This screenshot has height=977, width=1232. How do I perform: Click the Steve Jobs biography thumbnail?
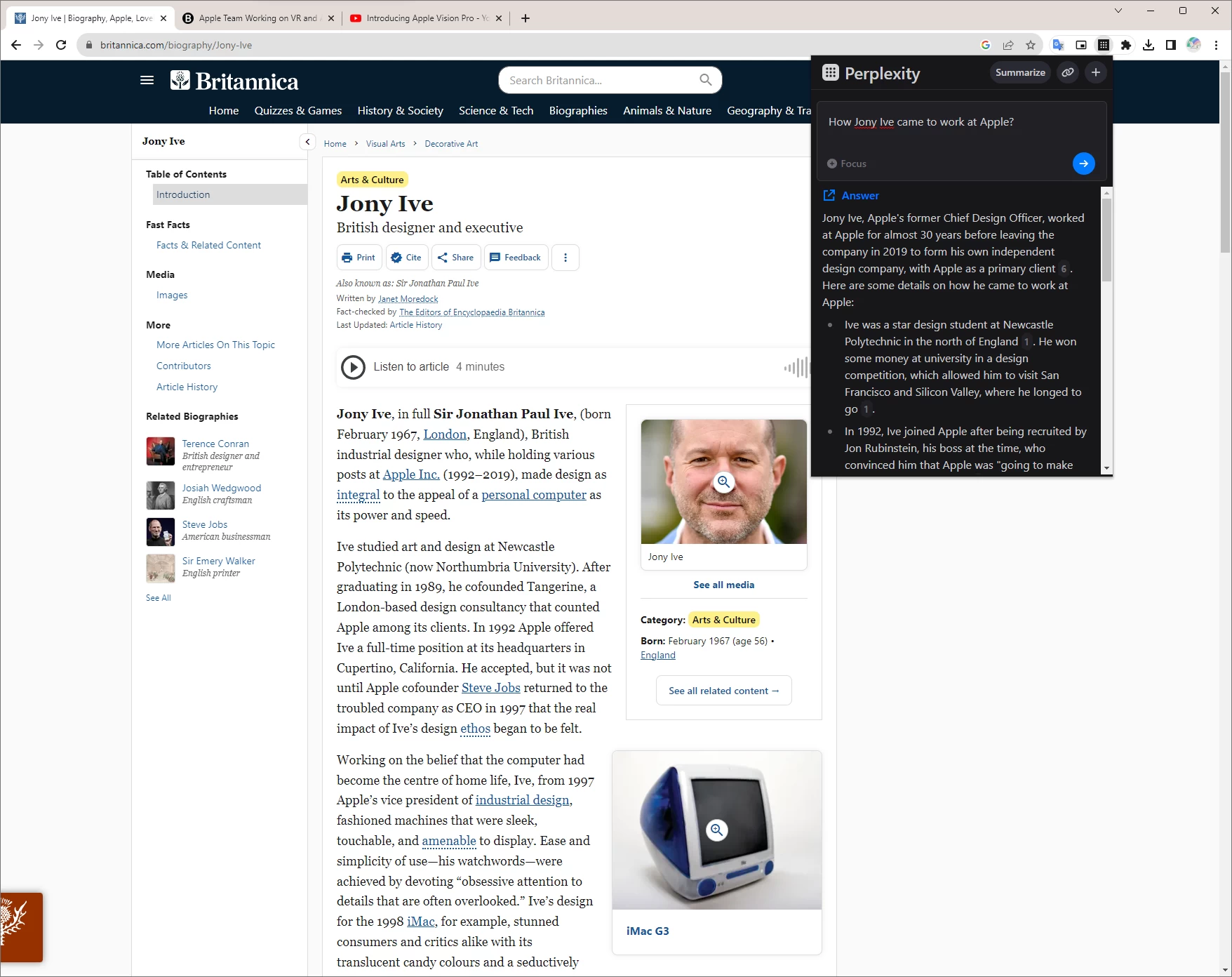pos(161,532)
